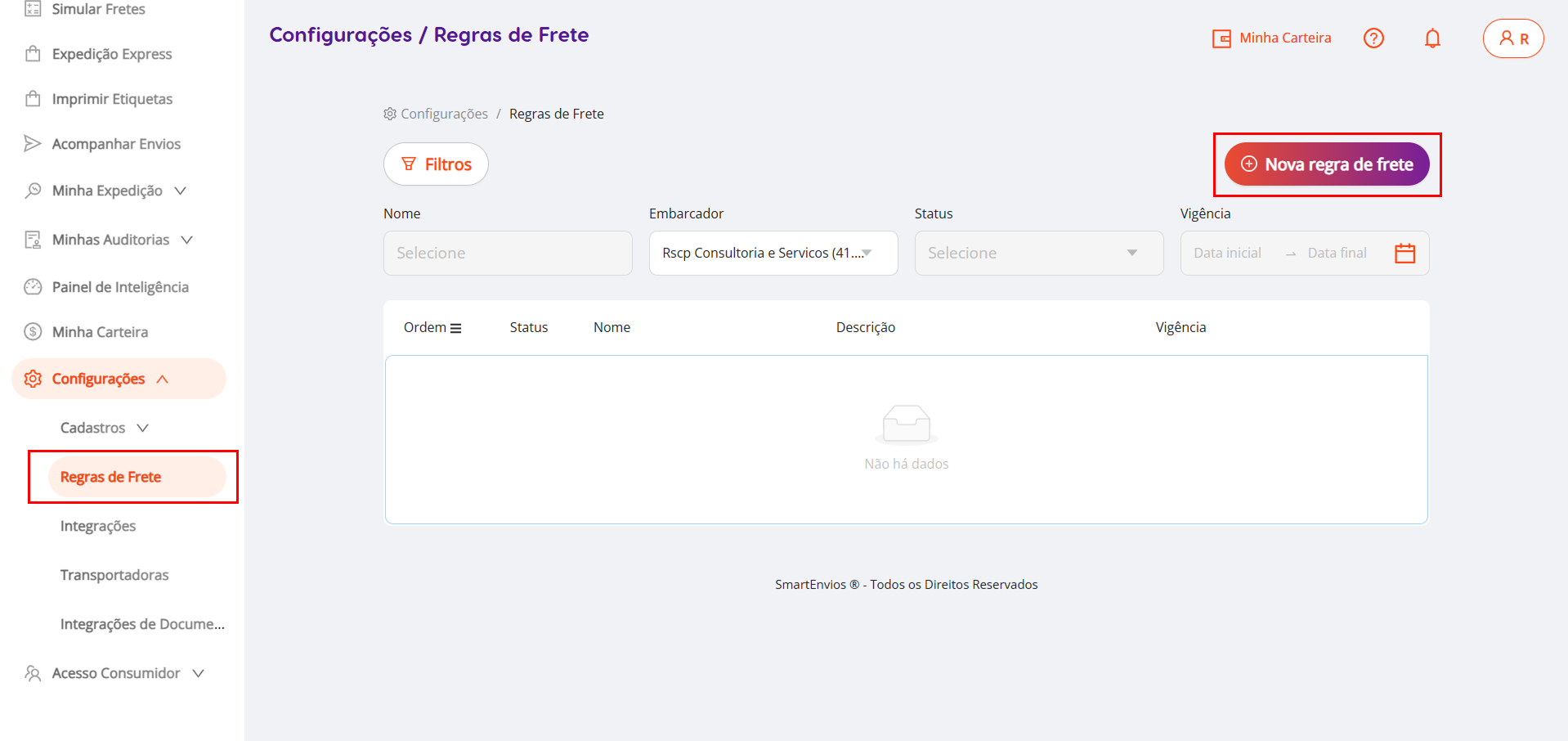
Task: Click the Ordem sort lines icon
Action: pyautogui.click(x=456, y=328)
